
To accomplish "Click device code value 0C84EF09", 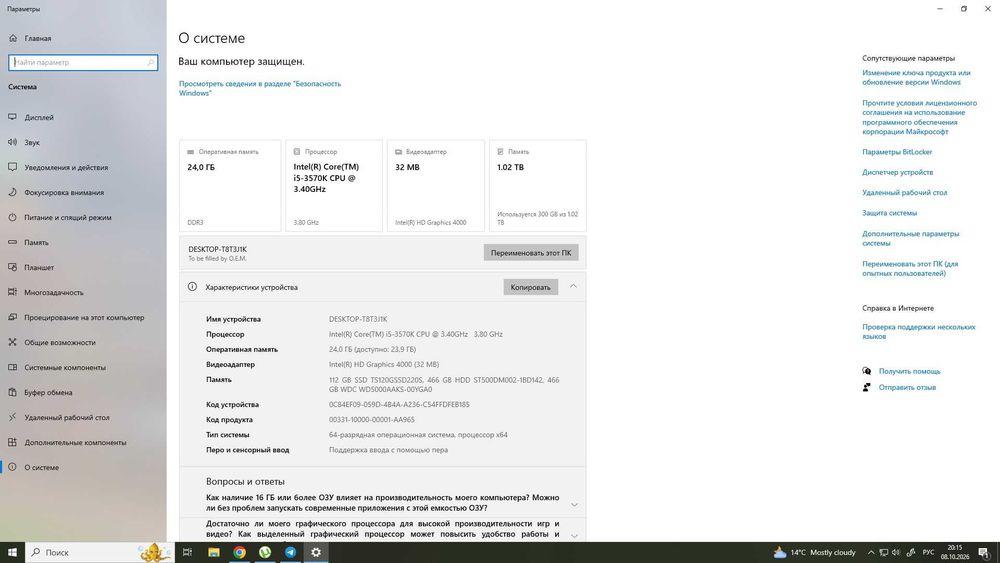I will 399,404.
